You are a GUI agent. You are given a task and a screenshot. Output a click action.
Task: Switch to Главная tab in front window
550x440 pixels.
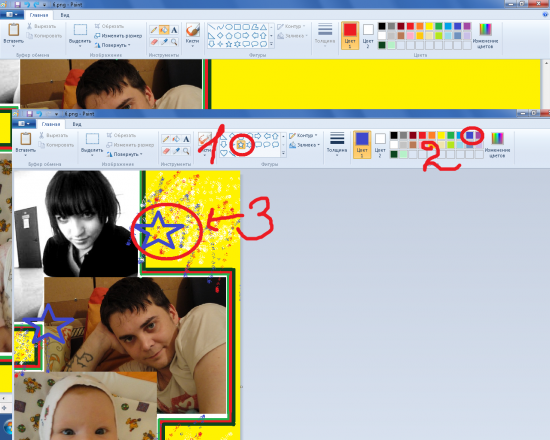click(x=51, y=124)
